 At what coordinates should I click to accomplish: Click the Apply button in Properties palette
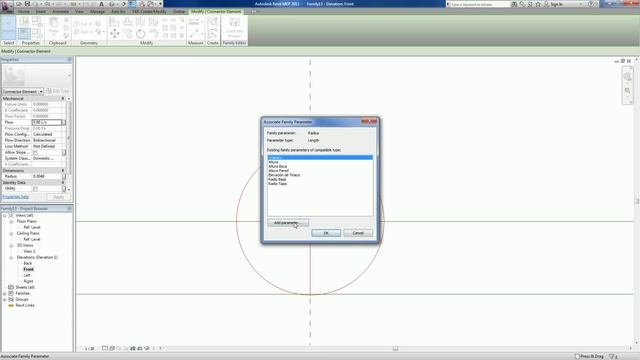pos(58,197)
